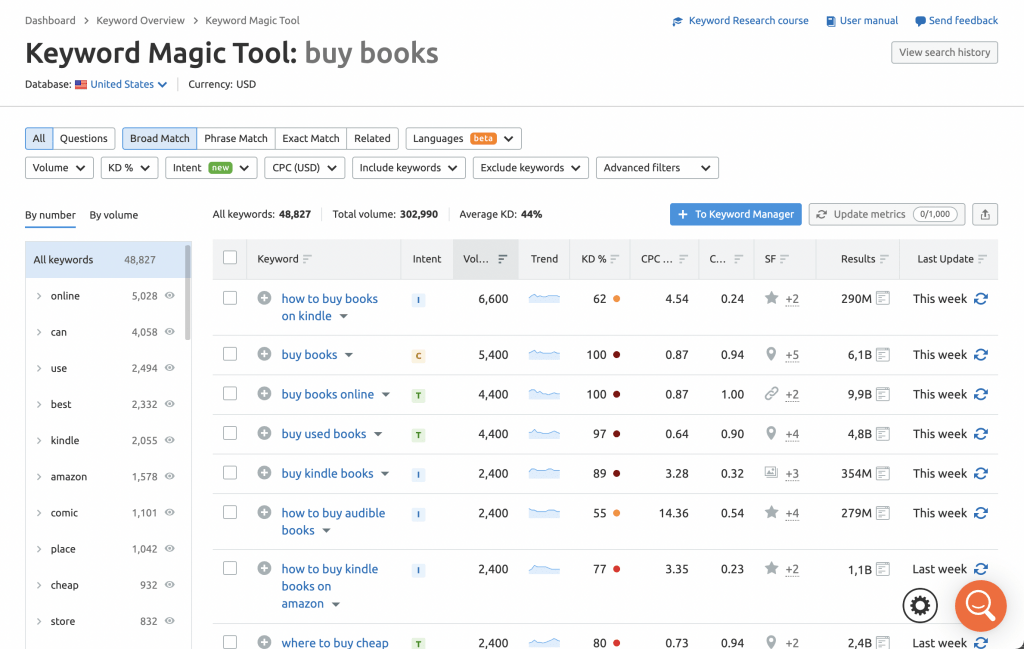
Task: Expand the Advanced filters dropdown
Action: tap(657, 168)
